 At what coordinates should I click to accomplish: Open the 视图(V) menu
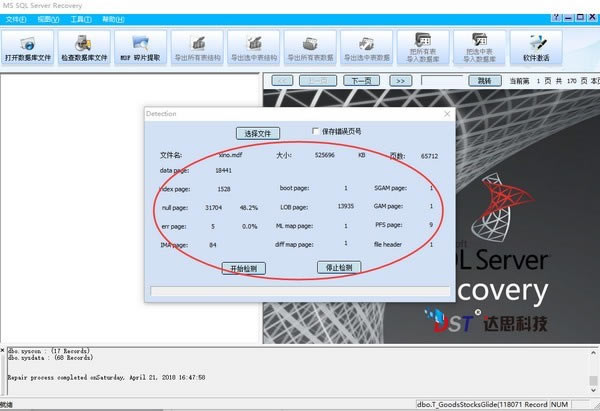click(48, 19)
